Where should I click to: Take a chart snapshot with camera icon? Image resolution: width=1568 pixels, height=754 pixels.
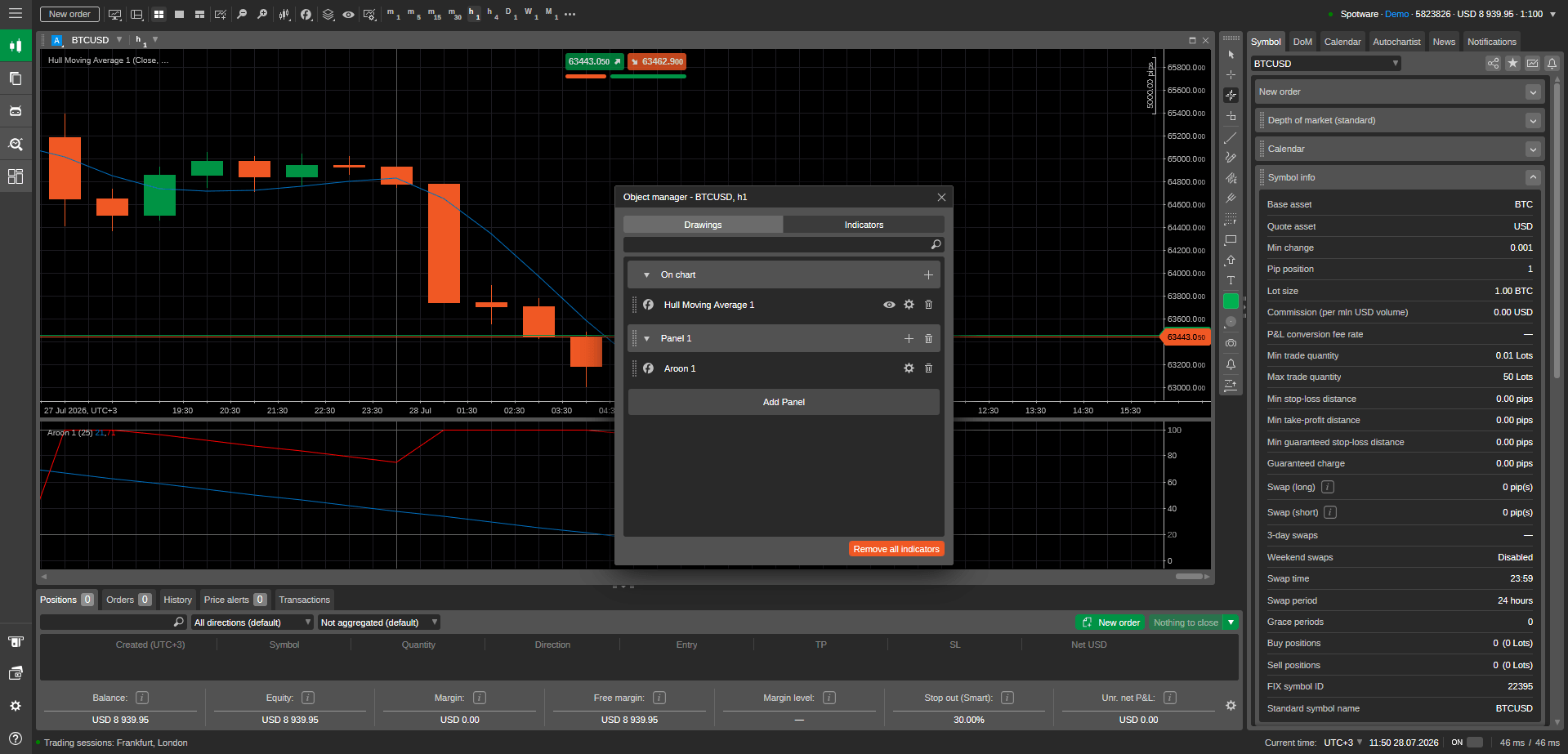pyautogui.click(x=1231, y=343)
